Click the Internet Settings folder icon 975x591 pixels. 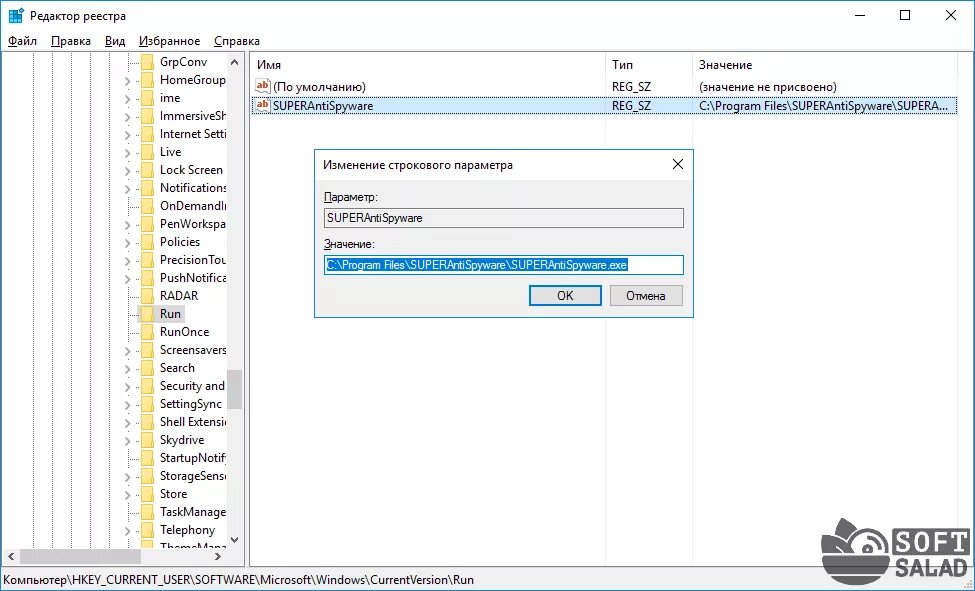click(147, 134)
